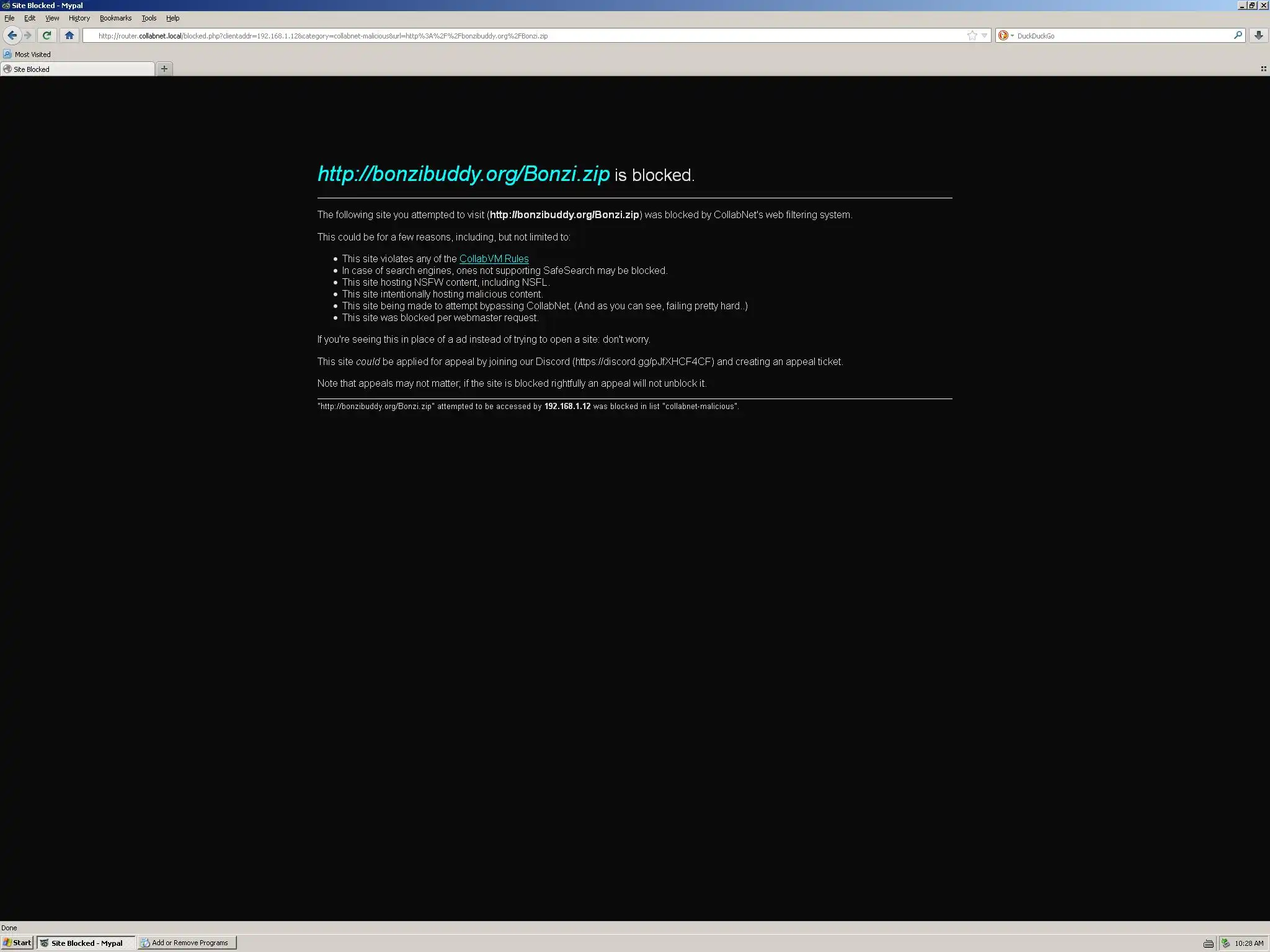Click the Forward navigation arrow

(x=28, y=35)
